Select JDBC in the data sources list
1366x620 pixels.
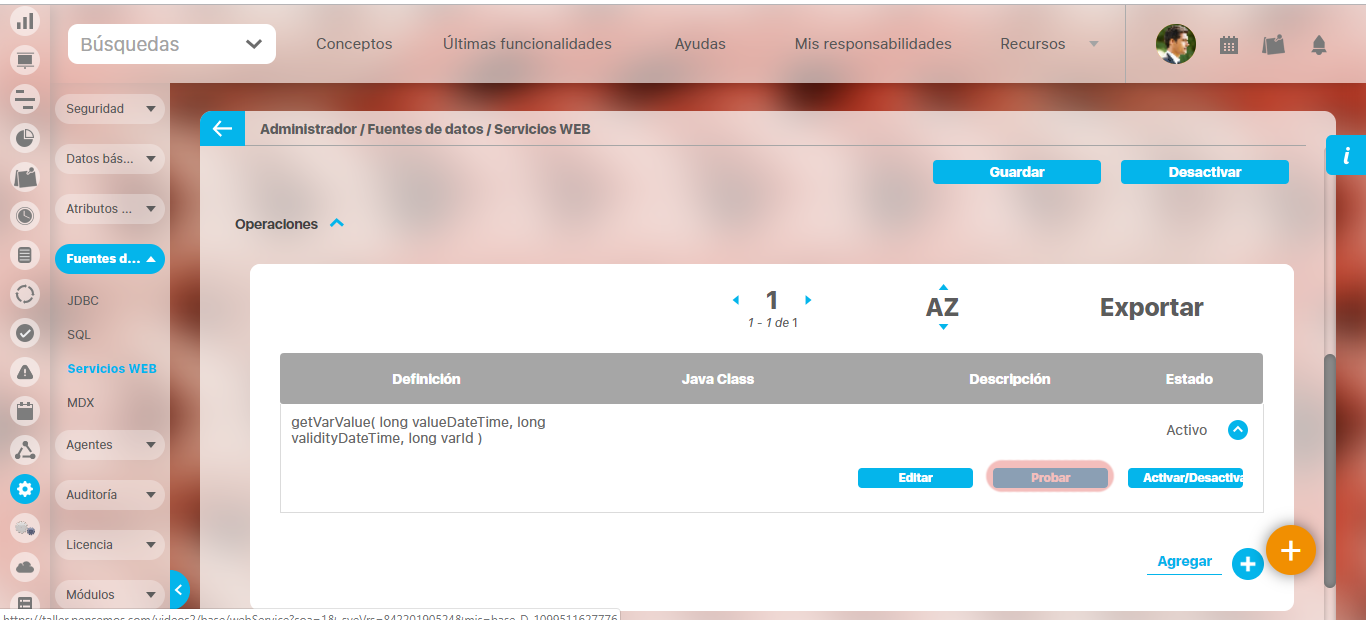click(x=83, y=300)
